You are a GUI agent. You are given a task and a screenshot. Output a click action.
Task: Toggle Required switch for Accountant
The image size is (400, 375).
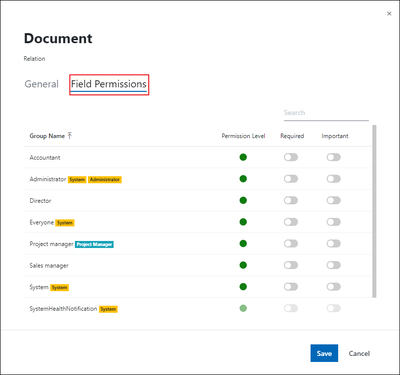coord(291,157)
